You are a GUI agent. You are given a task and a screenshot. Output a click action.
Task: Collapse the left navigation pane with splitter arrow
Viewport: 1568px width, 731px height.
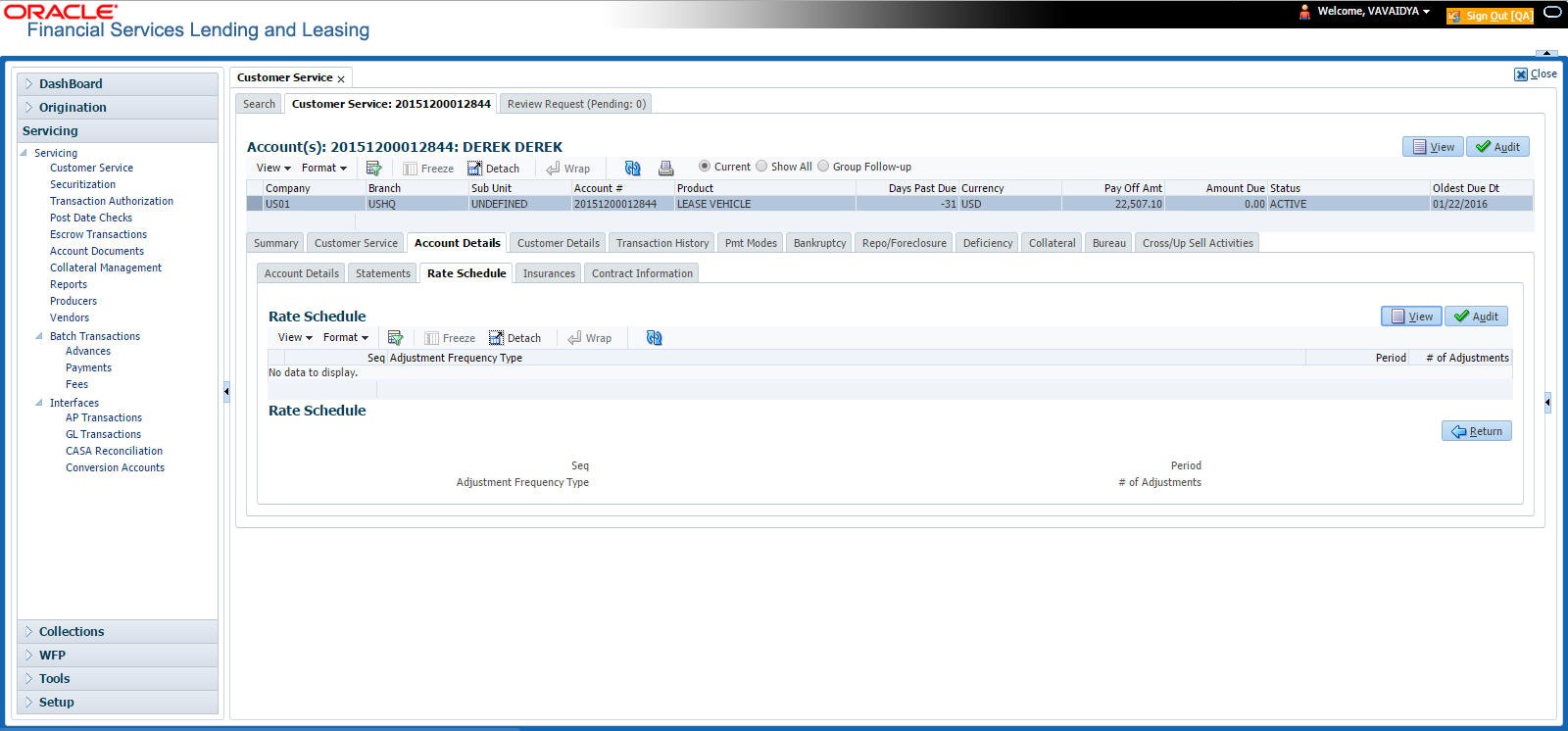pos(226,391)
